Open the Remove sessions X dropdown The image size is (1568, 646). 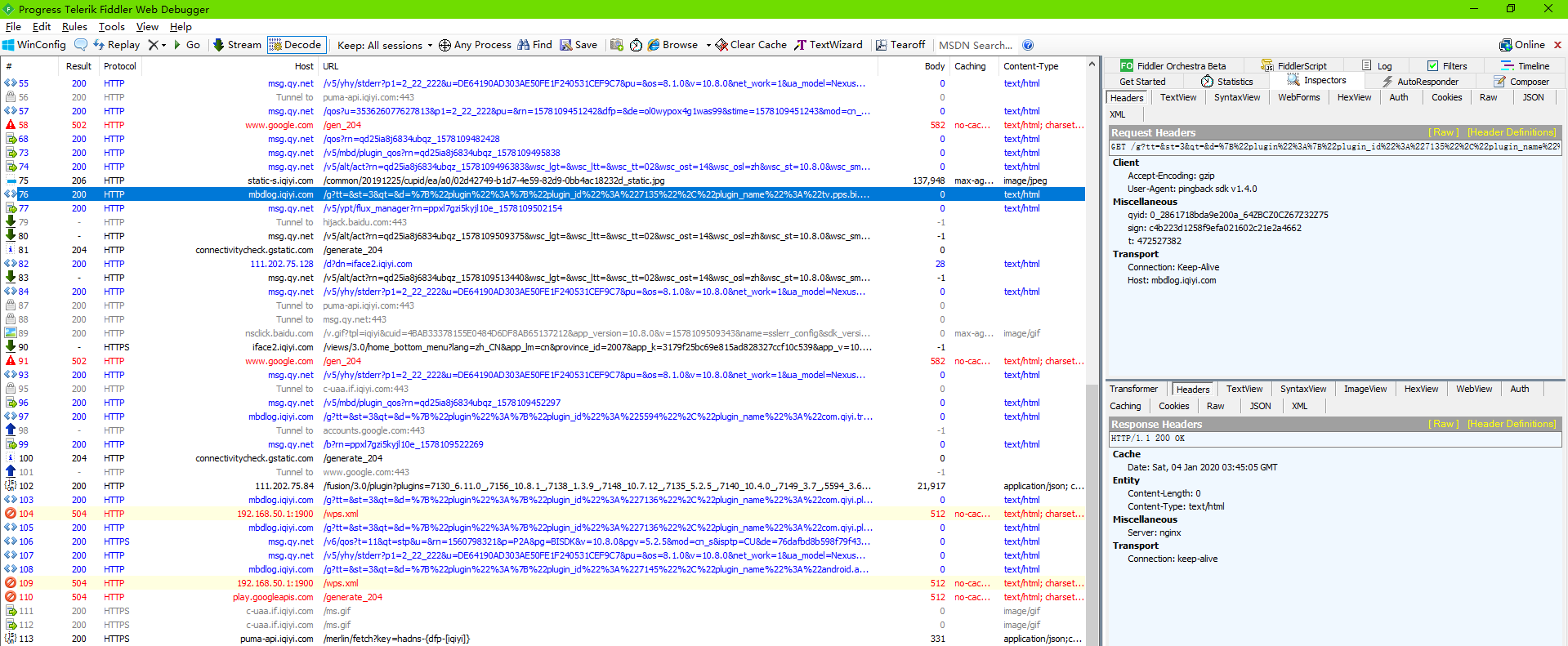point(157,45)
